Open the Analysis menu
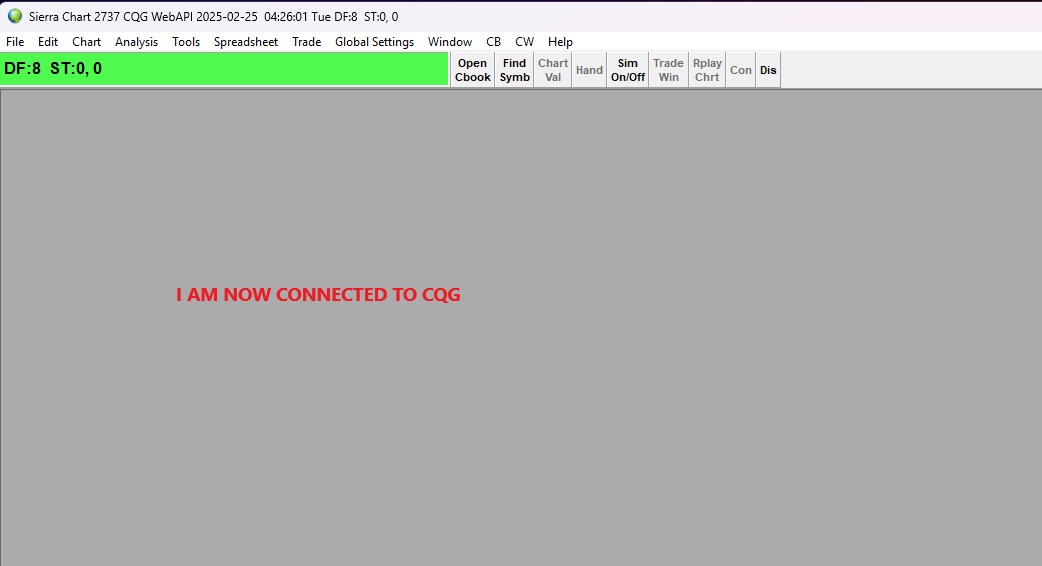The width and height of the screenshot is (1042, 566). click(x=136, y=42)
